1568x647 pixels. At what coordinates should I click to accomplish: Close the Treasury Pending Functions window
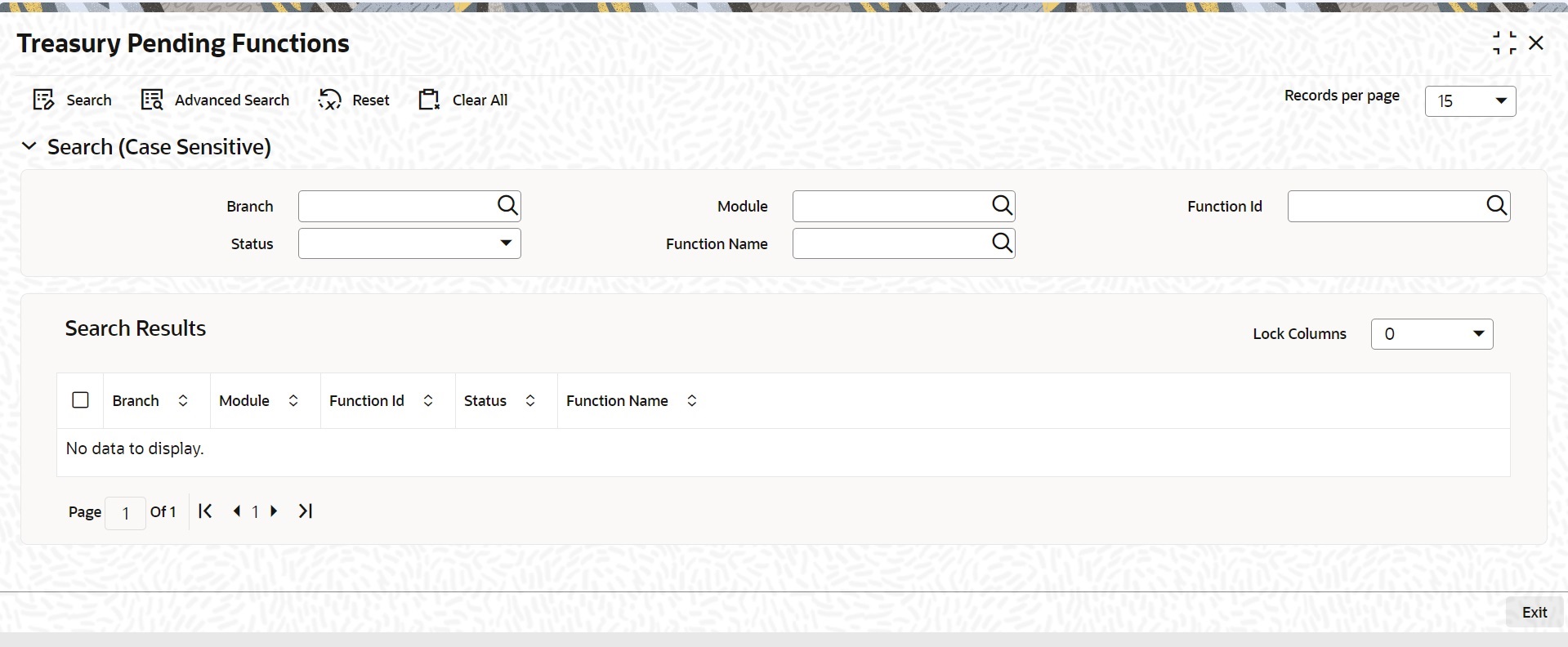[x=1536, y=43]
